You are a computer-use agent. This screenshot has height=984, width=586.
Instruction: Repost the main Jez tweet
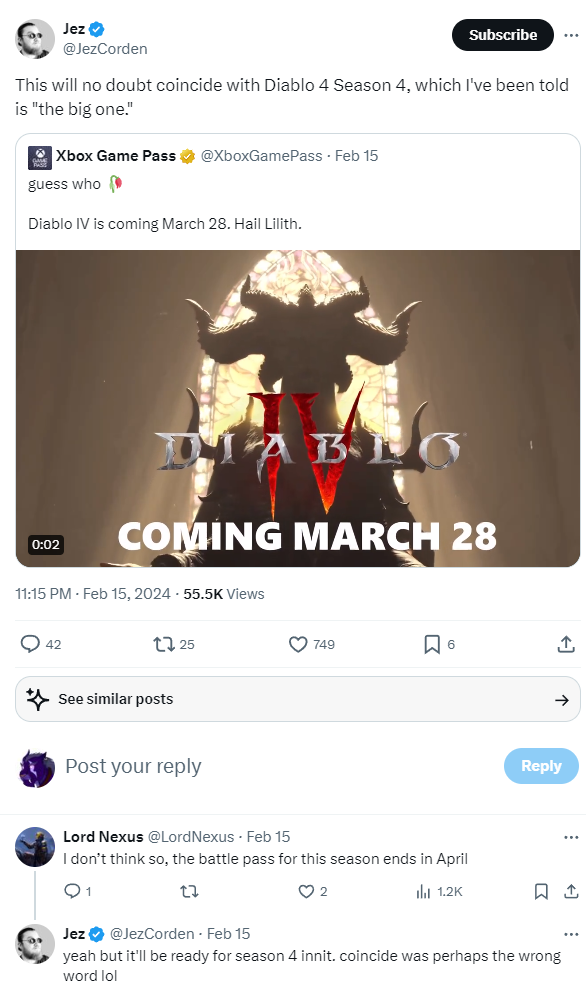164,644
